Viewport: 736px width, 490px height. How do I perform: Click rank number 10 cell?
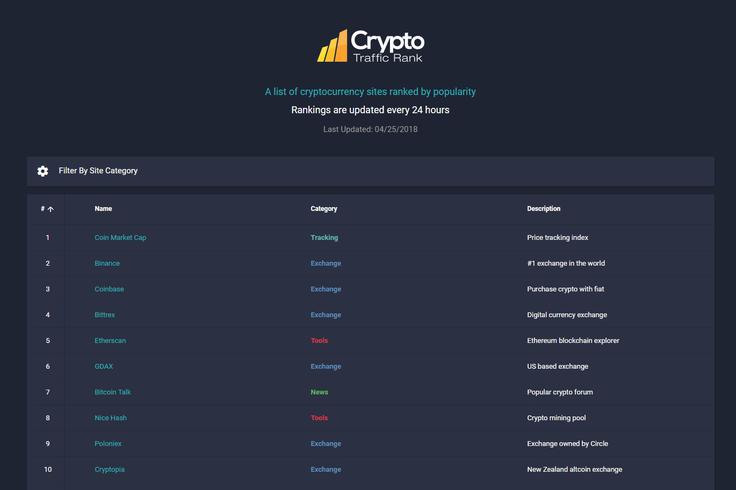click(48, 469)
